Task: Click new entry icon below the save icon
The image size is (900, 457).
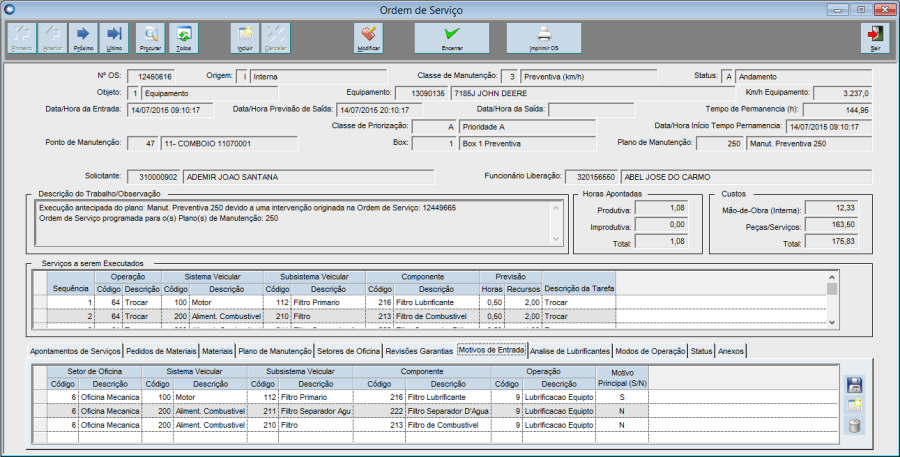Action: coord(854,406)
